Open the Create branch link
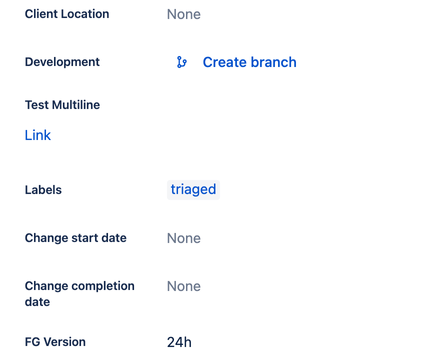 pyautogui.click(x=250, y=62)
